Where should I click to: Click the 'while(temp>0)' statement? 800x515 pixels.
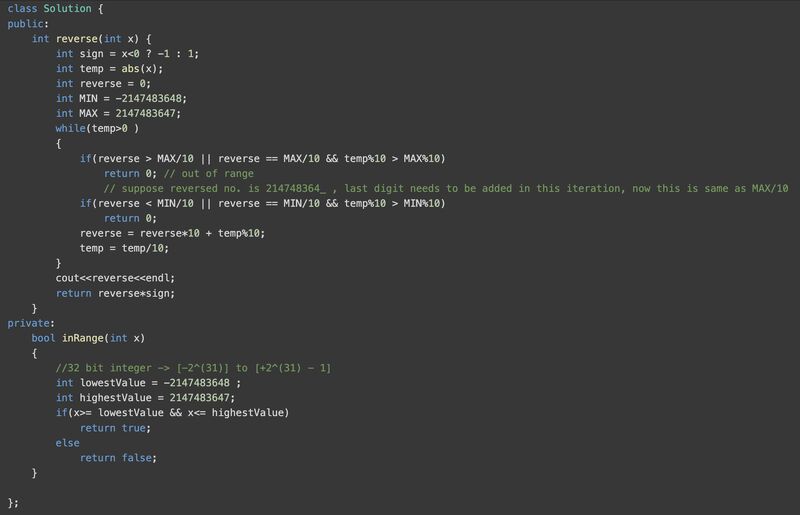click(96, 129)
